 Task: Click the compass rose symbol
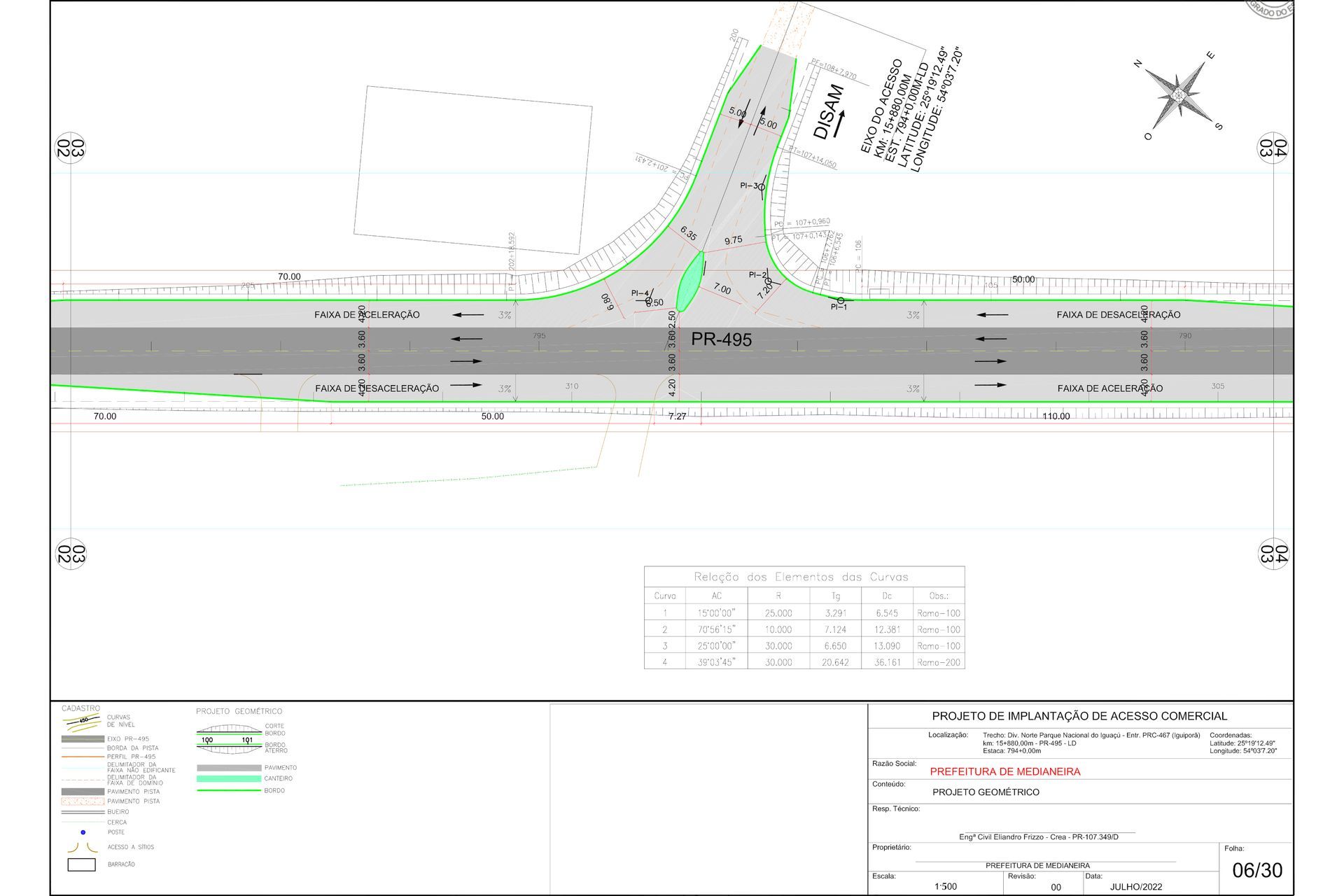tap(1178, 96)
